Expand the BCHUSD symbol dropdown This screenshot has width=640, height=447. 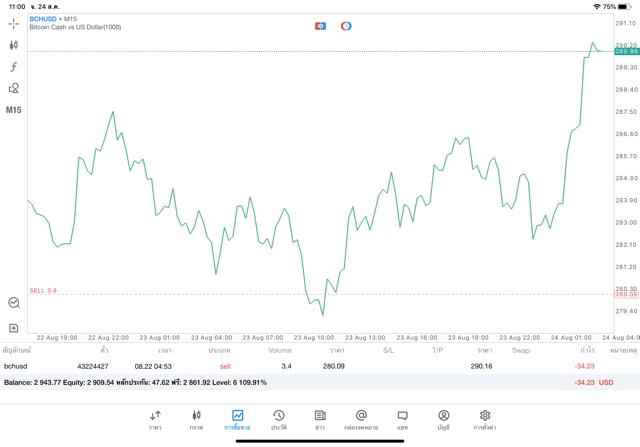pyautogui.click(x=45, y=19)
